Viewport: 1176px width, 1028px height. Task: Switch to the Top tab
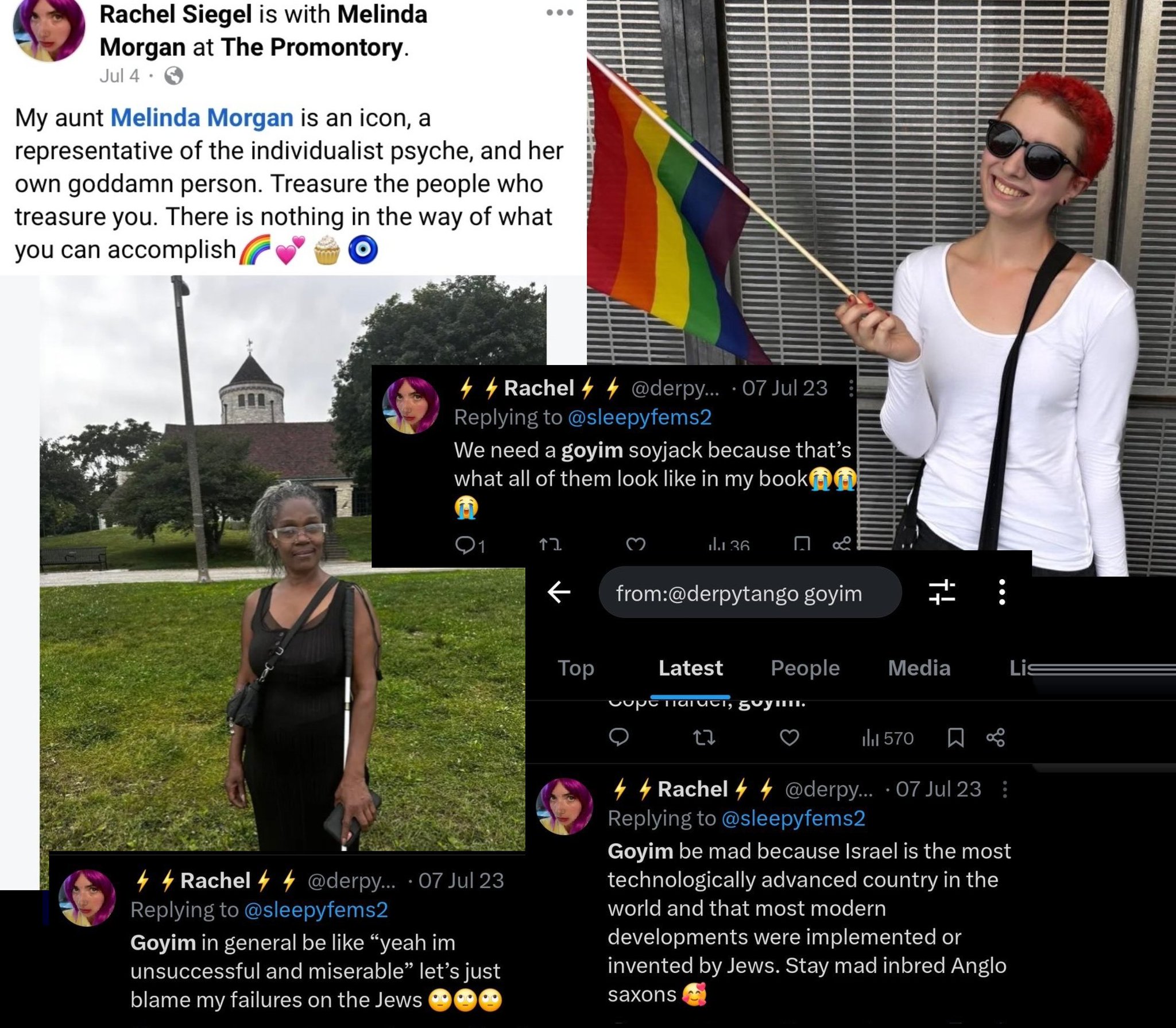point(576,668)
